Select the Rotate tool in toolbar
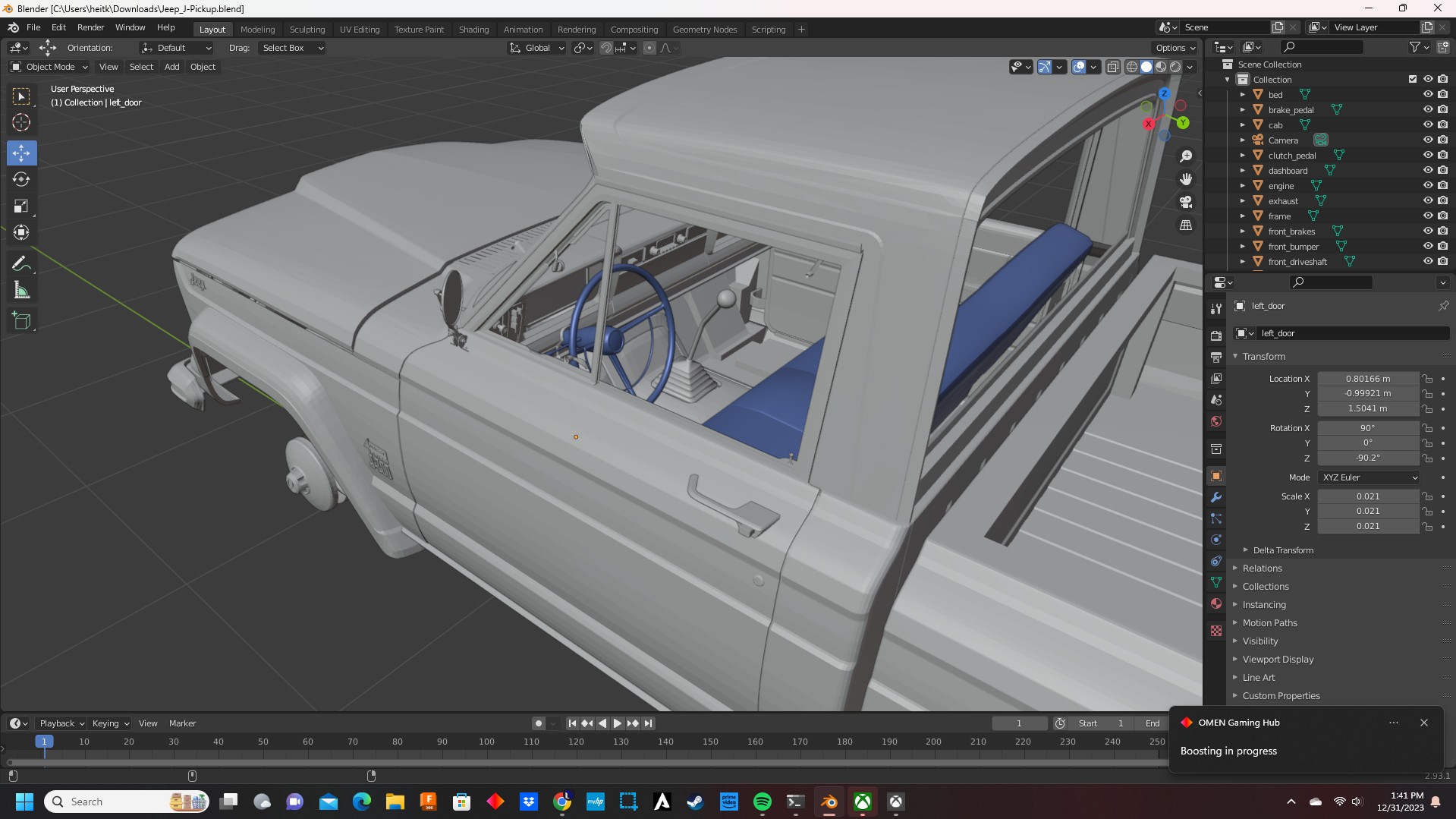The height and width of the screenshot is (819, 1456). coord(21,180)
